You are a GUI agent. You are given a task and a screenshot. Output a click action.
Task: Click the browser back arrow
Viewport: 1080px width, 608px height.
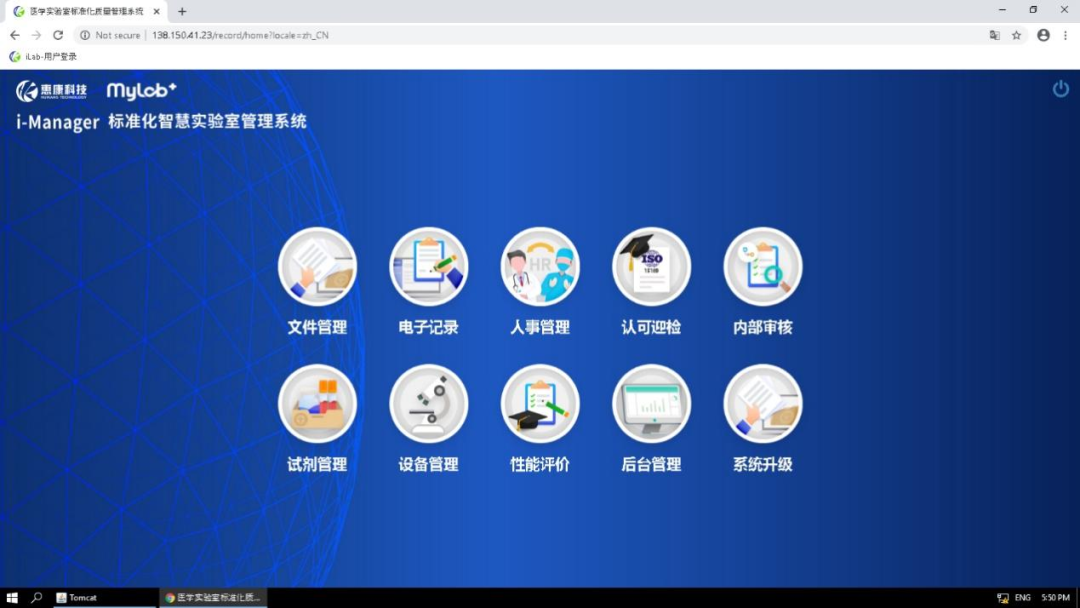(x=15, y=35)
